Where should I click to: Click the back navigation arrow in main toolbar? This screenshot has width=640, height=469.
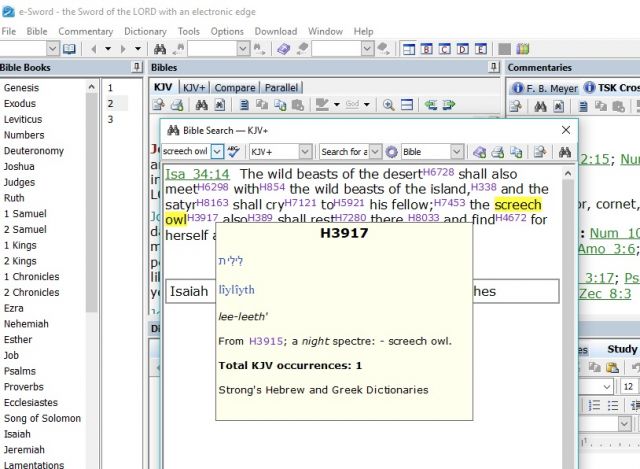click(x=94, y=49)
